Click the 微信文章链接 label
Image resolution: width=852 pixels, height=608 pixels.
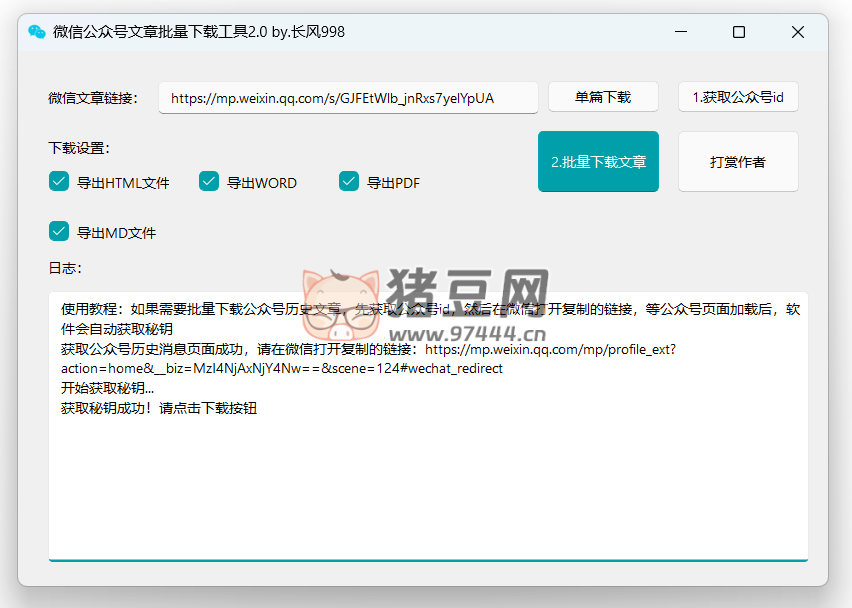tap(92, 98)
